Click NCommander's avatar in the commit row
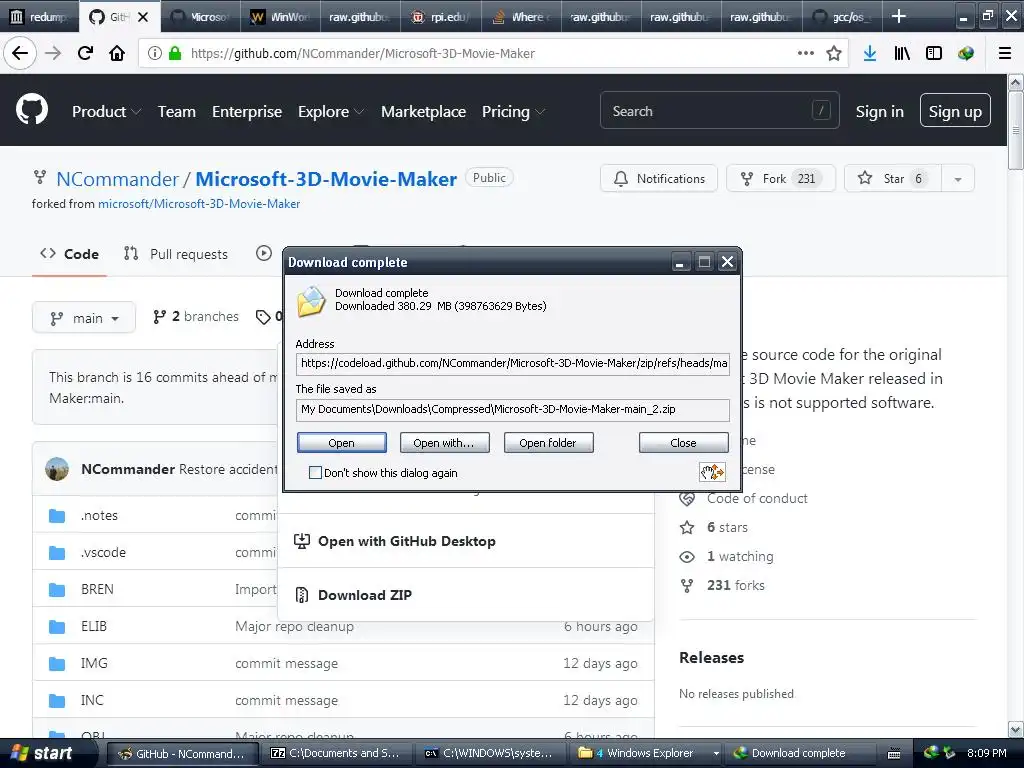This screenshot has height=768, width=1024. 57,469
